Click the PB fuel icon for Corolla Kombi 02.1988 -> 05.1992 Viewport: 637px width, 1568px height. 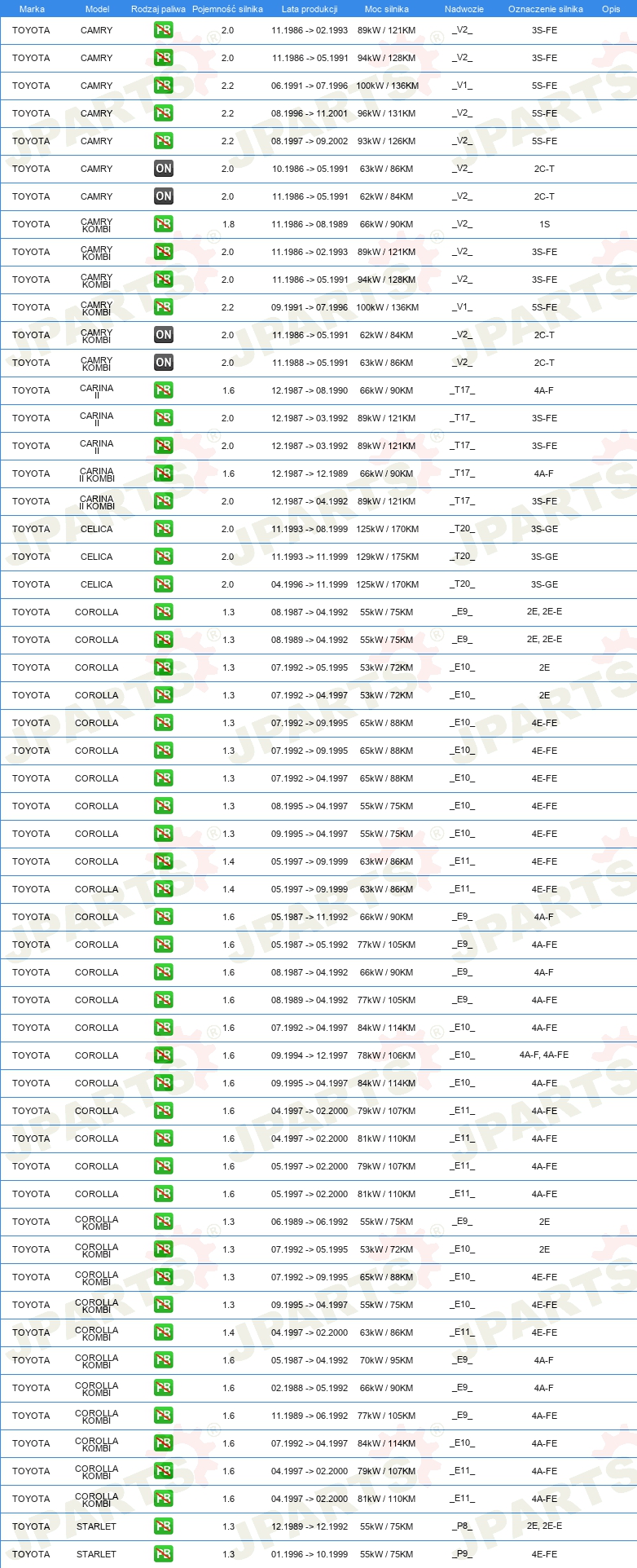pos(164,1388)
